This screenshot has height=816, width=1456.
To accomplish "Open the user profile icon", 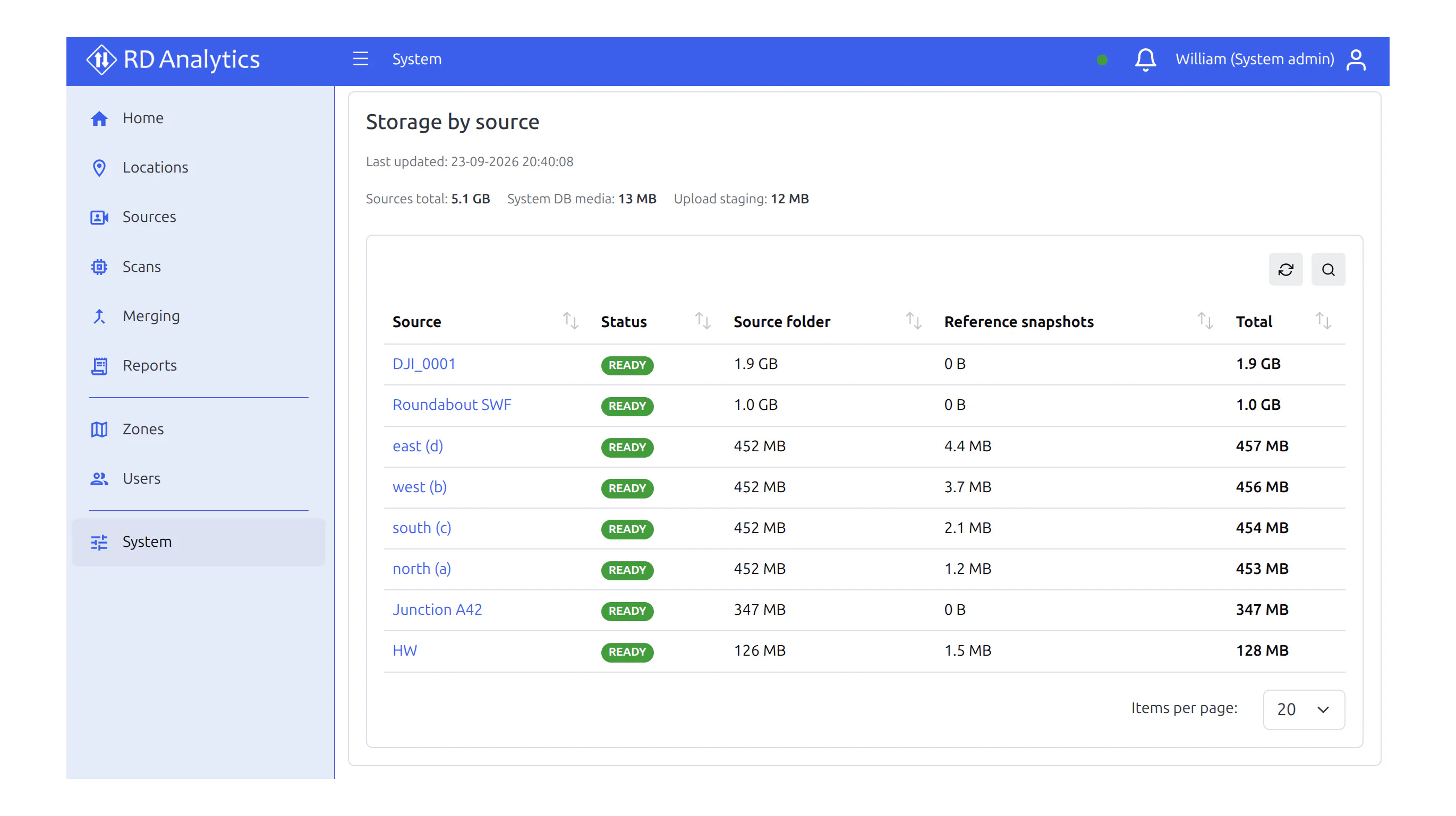I will click(1356, 59).
